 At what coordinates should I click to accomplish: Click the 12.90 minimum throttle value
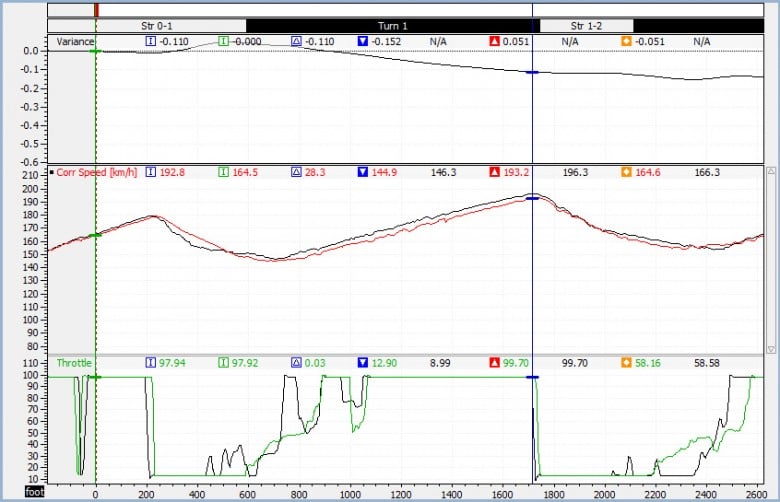(x=384, y=363)
